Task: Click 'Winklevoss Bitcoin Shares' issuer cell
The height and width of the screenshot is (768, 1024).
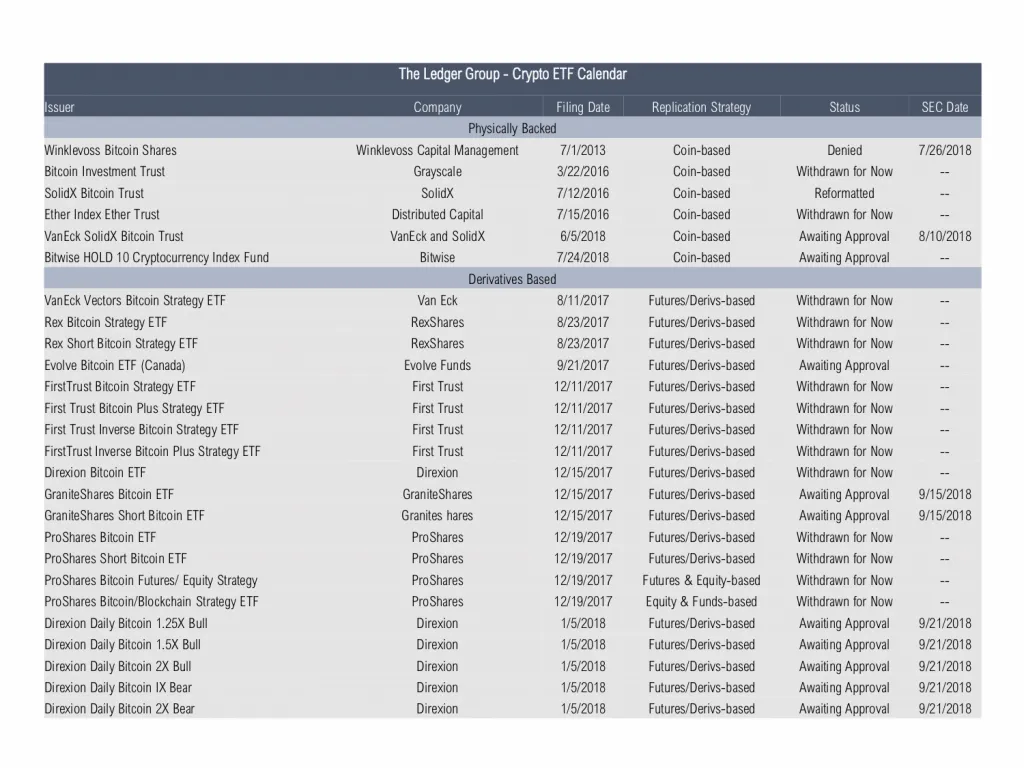Action: [x=110, y=150]
